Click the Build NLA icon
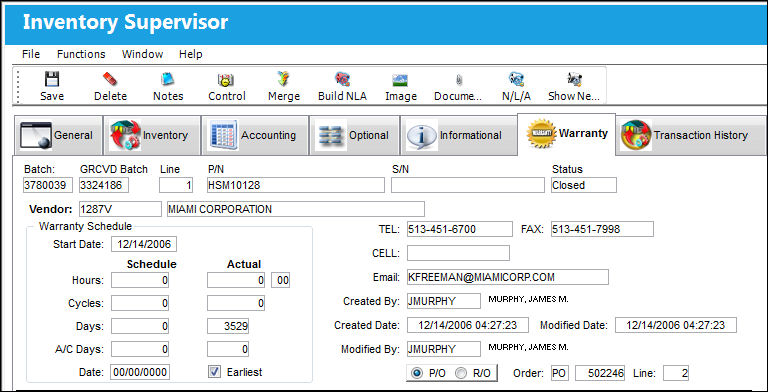Screen dimensions: 768x392 (342, 79)
